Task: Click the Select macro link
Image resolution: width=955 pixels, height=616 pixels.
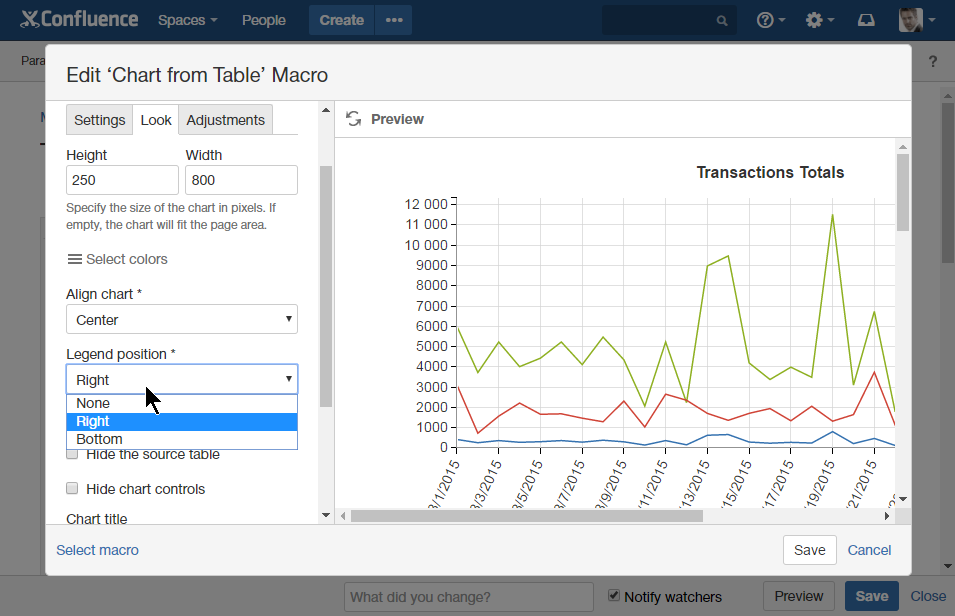Action: click(x=97, y=550)
